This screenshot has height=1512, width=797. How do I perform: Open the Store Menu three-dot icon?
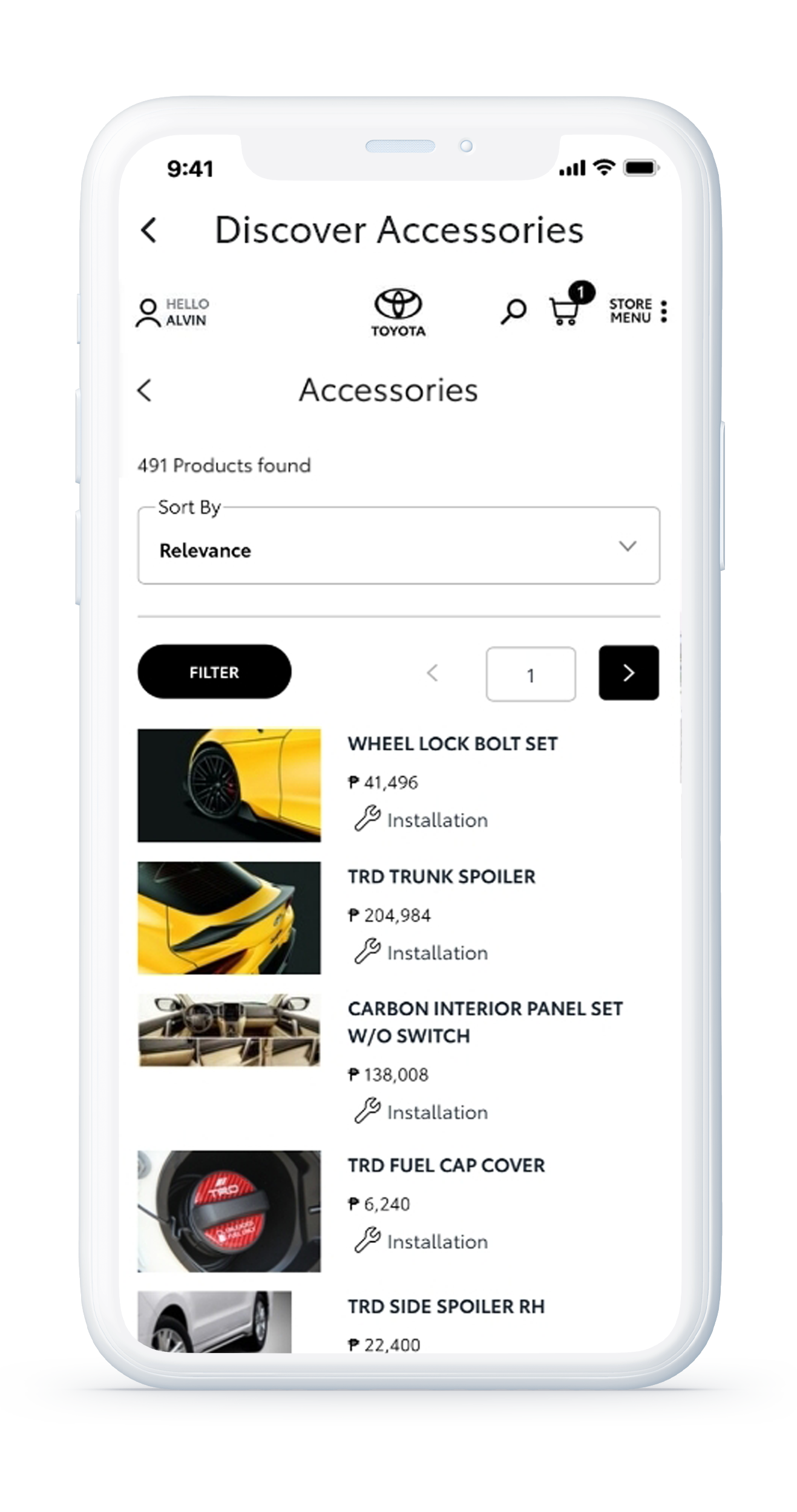[x=664, y=311]
